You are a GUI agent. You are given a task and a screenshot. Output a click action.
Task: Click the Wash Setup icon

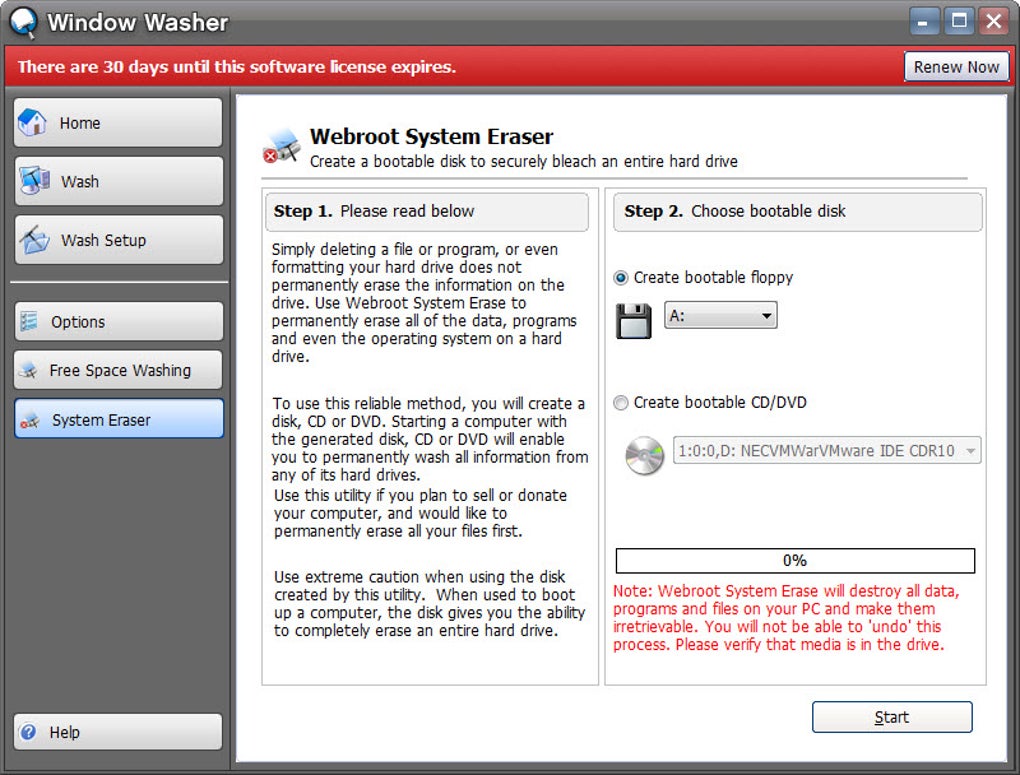[x=35, y=240]
